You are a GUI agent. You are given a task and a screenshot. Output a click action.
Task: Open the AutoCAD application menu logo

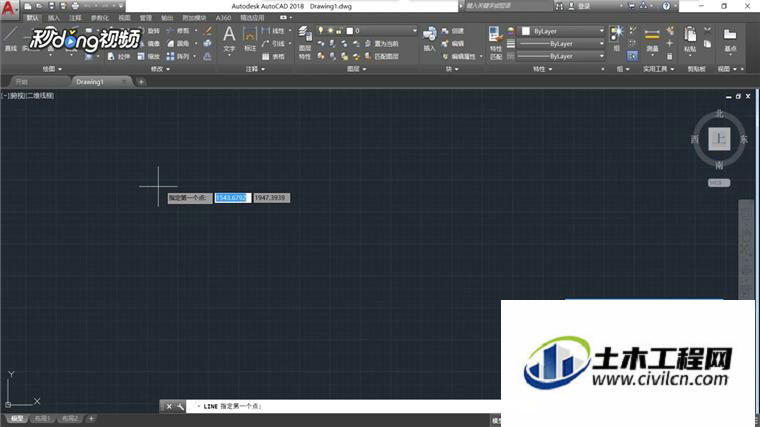pyautogui.click(x=8, y=8)
